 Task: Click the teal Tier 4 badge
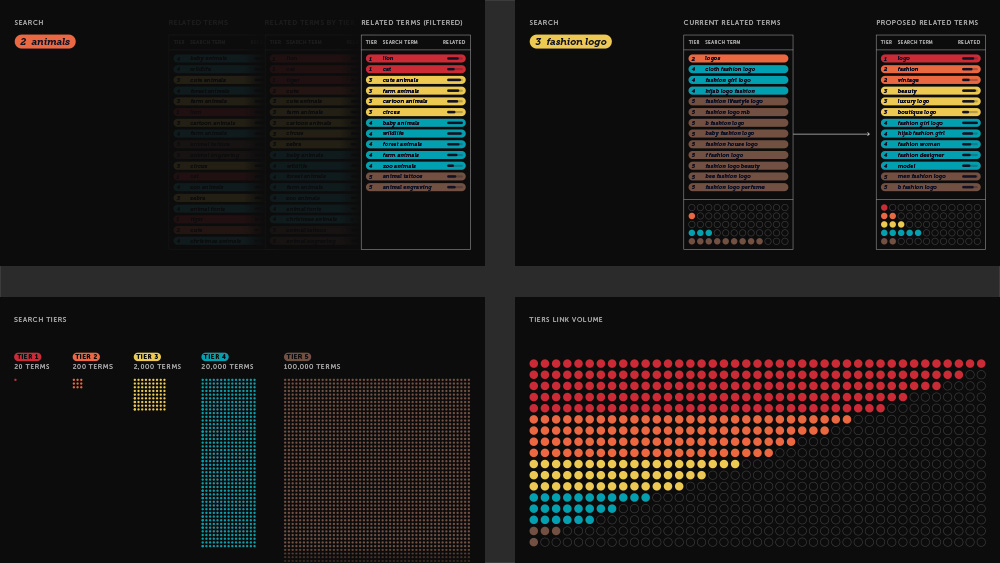click(x=215, y=357)
